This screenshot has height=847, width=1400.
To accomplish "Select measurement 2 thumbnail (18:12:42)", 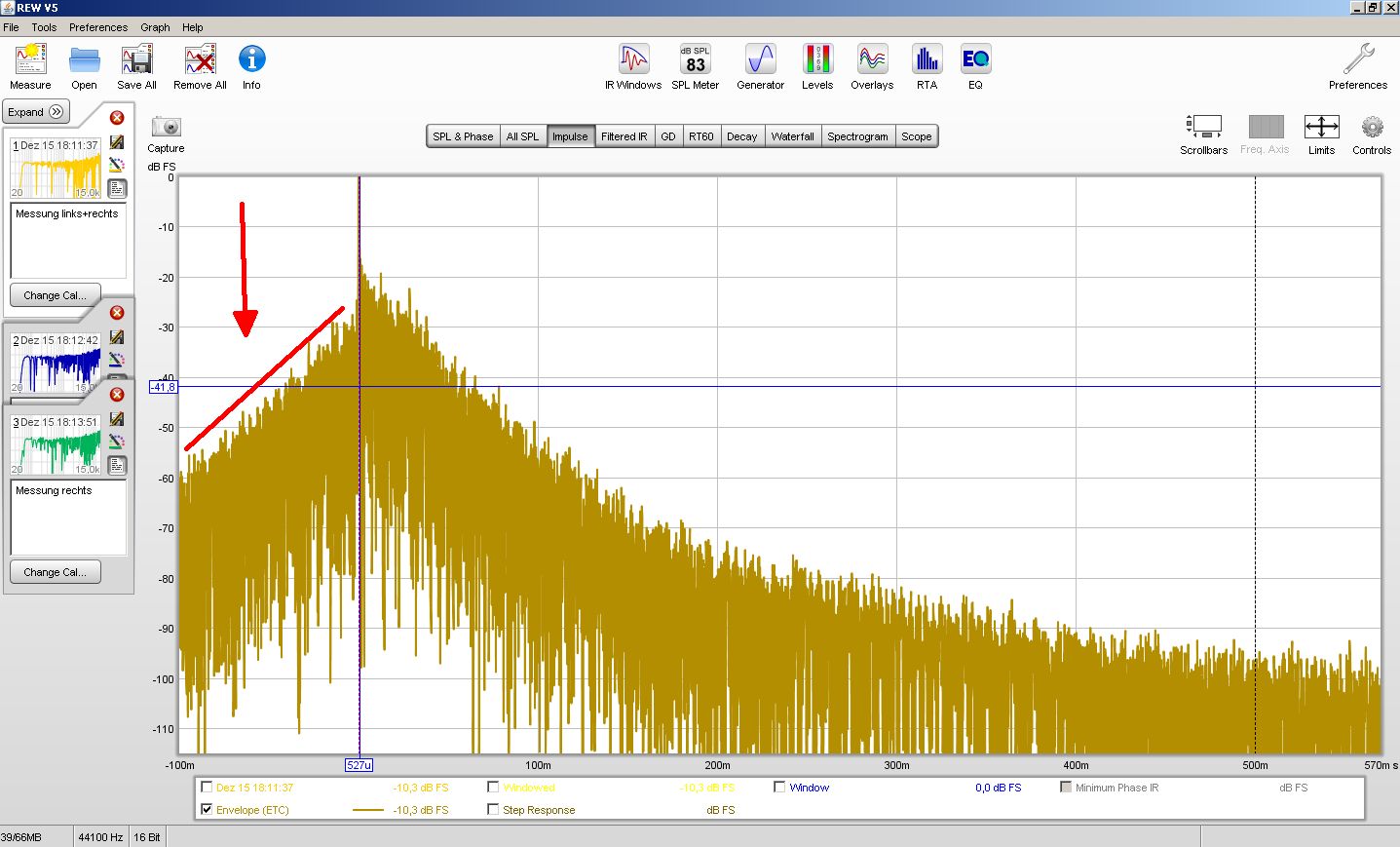I will 56,363.
